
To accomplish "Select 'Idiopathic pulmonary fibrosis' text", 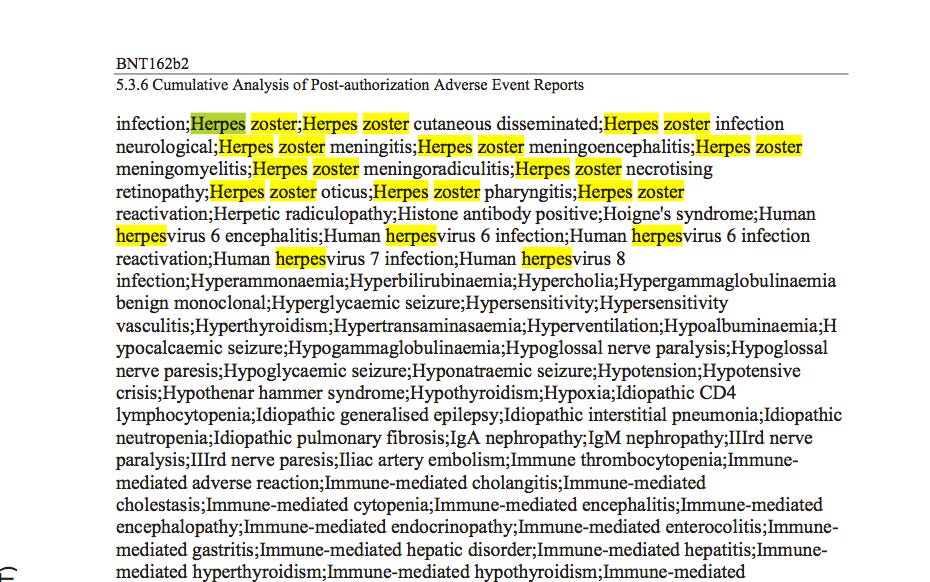I will coord(329,438).
